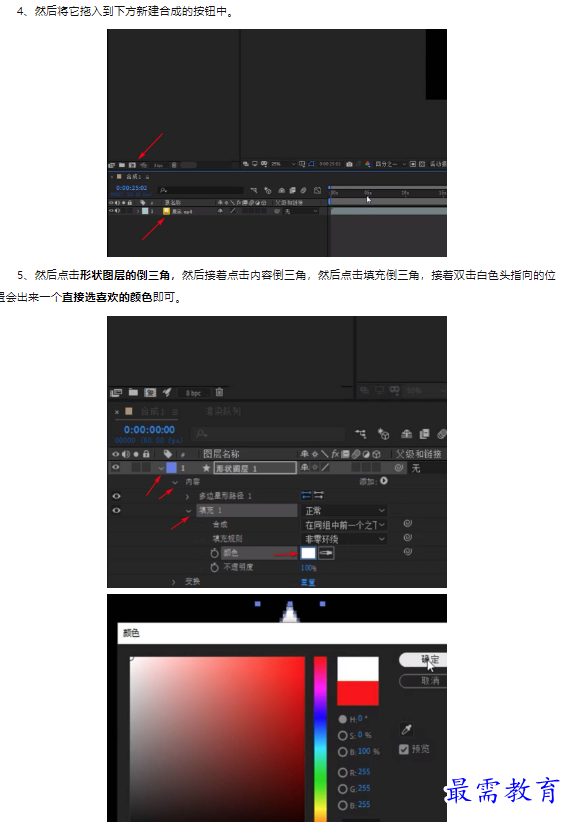Click the hue slider strip
The width and height of the screenshot is (568, 822).
(x=320, y=739)
